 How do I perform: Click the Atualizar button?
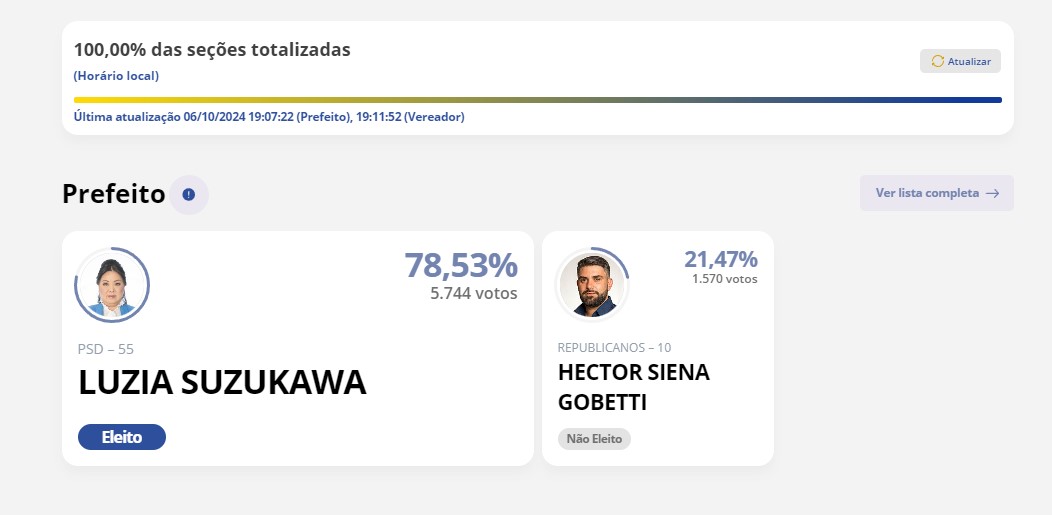click(960, 61)
